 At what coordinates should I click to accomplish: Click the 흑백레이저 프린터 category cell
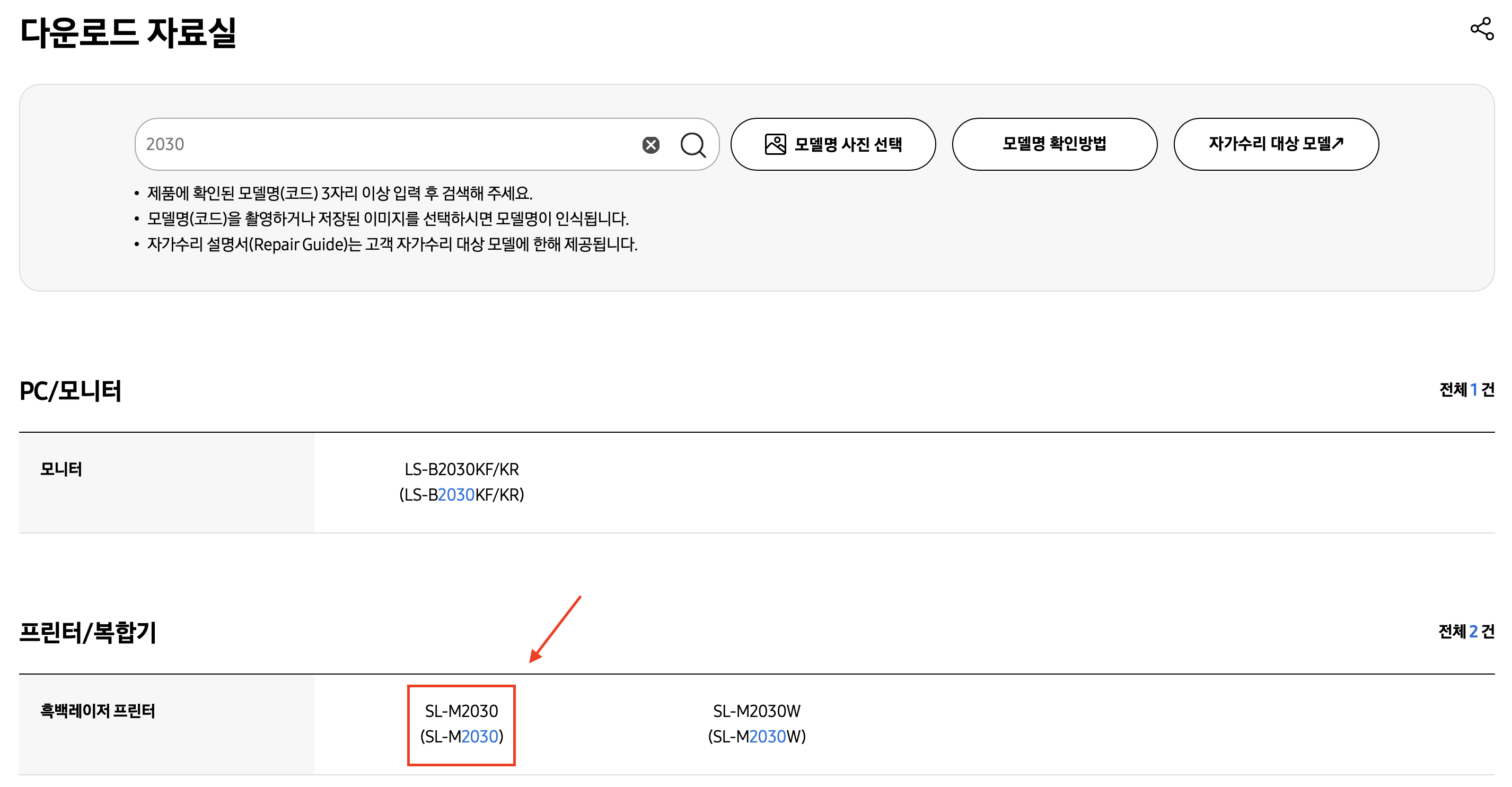(166, 724)
